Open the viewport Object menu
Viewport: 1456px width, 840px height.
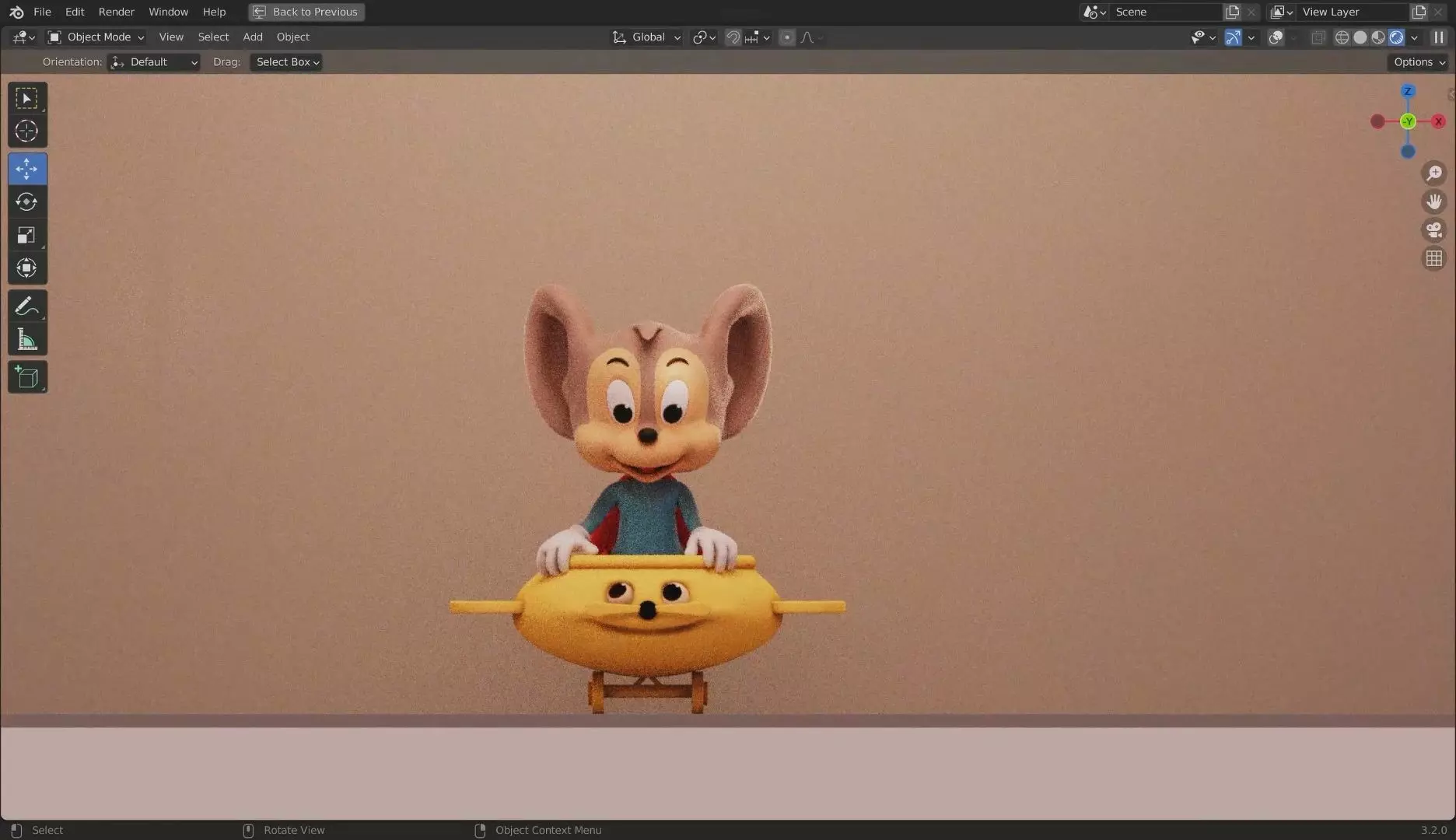(293, 37)
